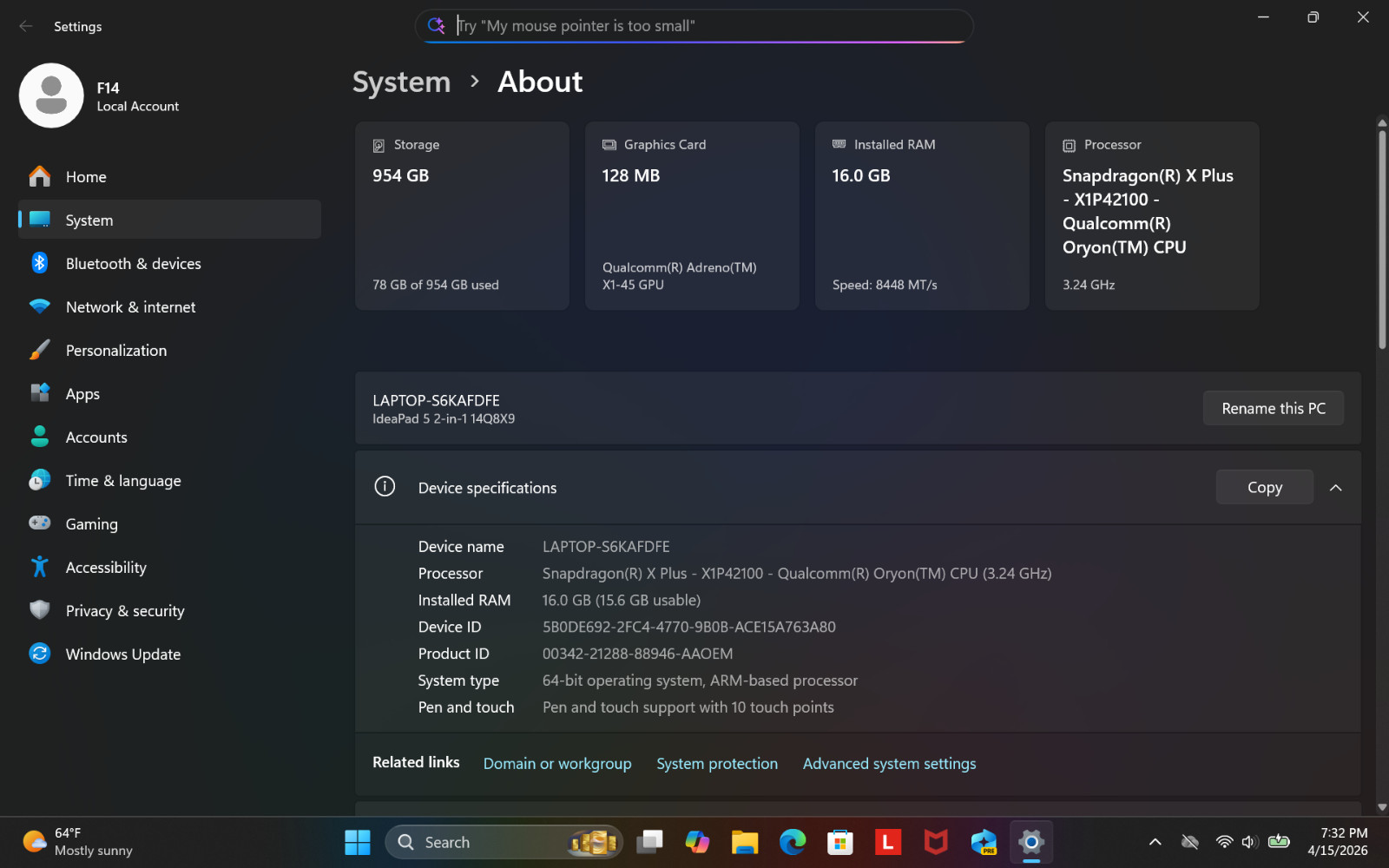
Task: Open the Processor Snapdragon info card
Action: (x=1152, y=215)
